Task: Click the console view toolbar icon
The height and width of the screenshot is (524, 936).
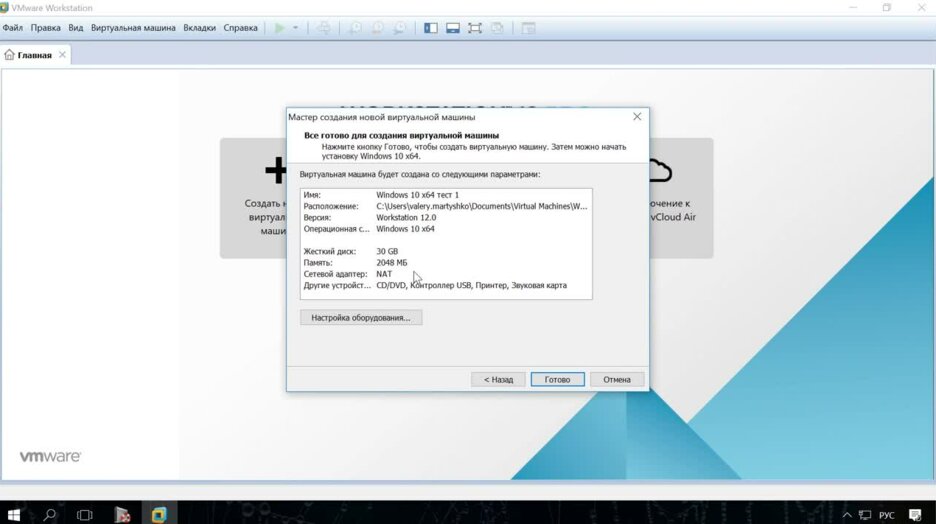Action: [x=528, y=28]
